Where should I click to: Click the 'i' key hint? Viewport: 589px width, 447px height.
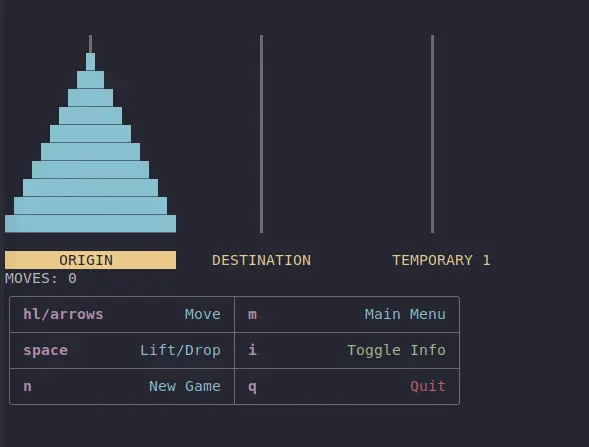coord(252,350)
